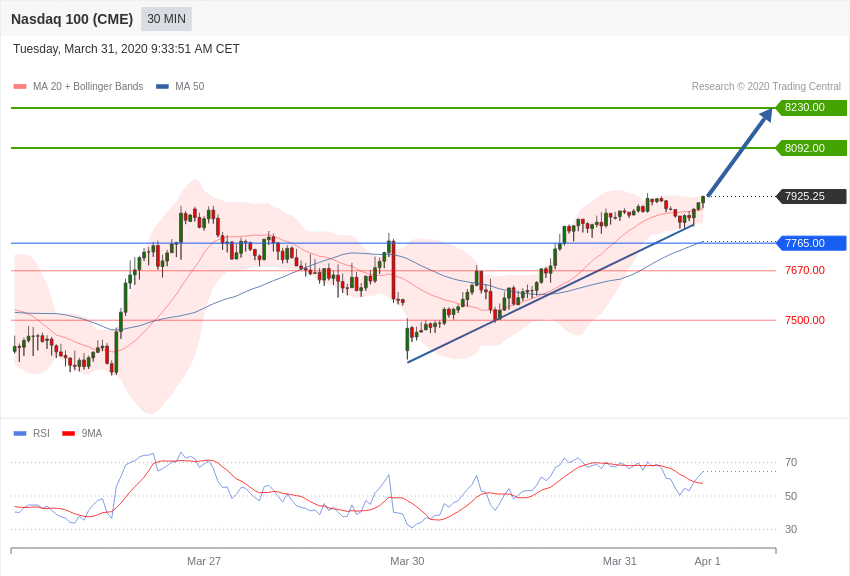Click the Mar 31 date axis label
Viewport: 850px width, 576px height.
pyautogui.click(x=620, y=561)
